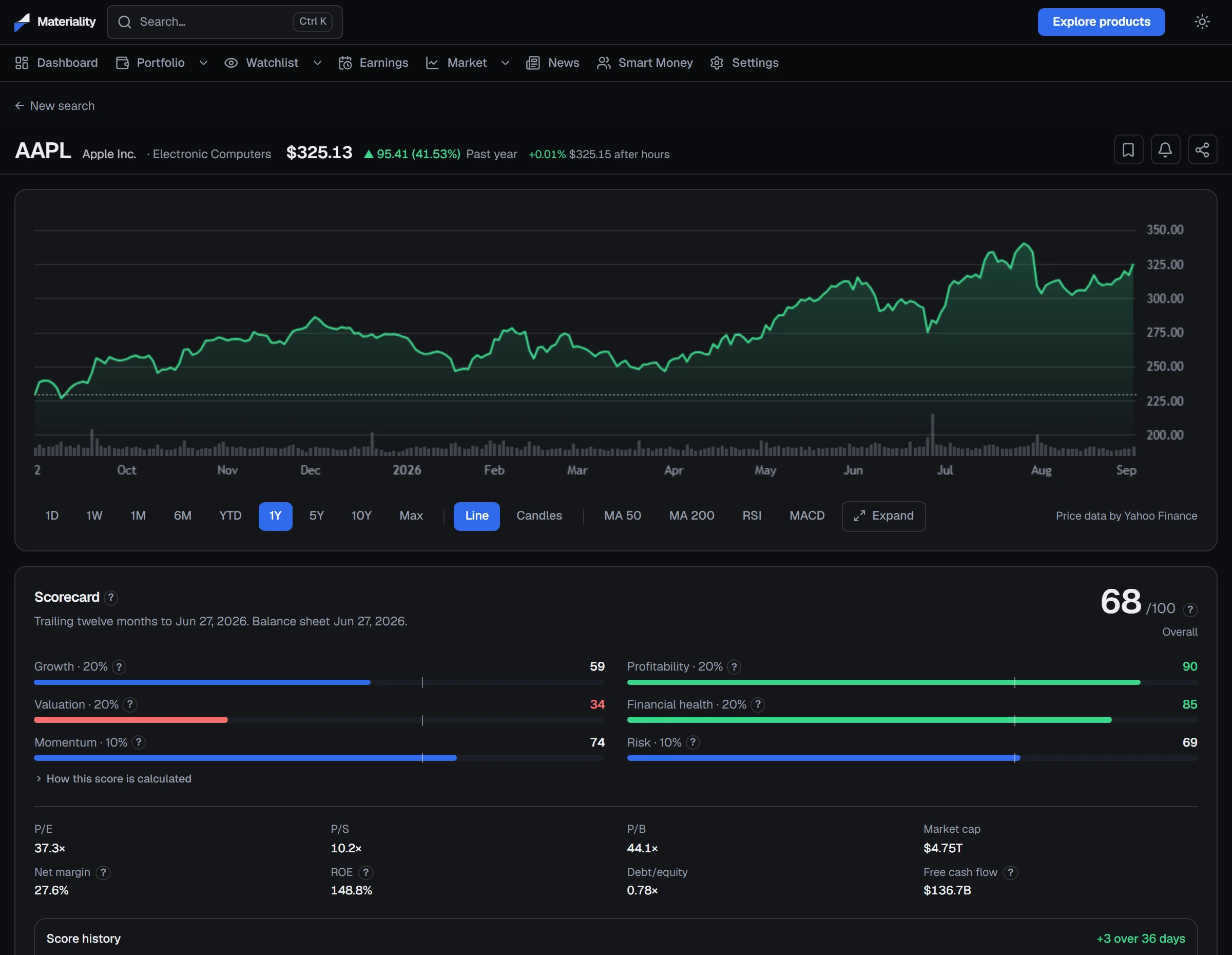The height and width of the screenshot is (955, 1232).
Task: Click the +3 over 36 days text
Action: (x=1141, y=939)
